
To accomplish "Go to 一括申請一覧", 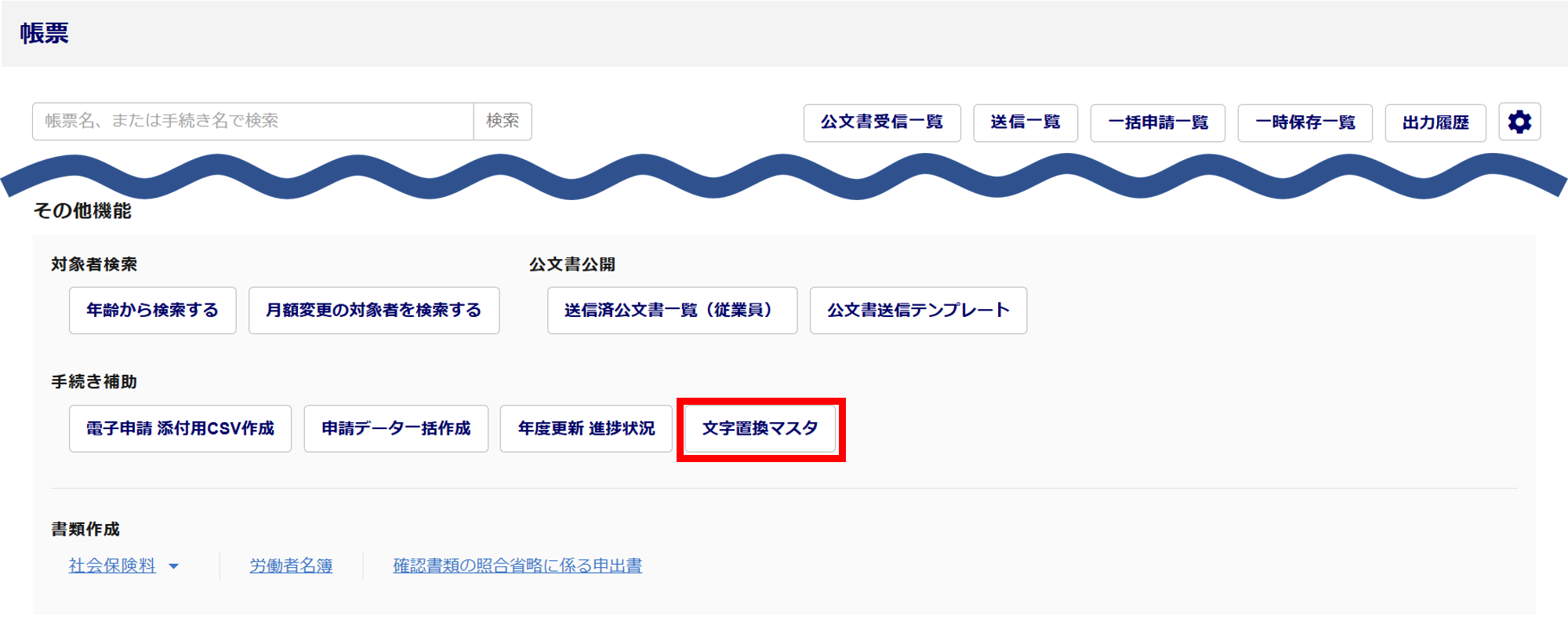I will (x=1157, y=123).
